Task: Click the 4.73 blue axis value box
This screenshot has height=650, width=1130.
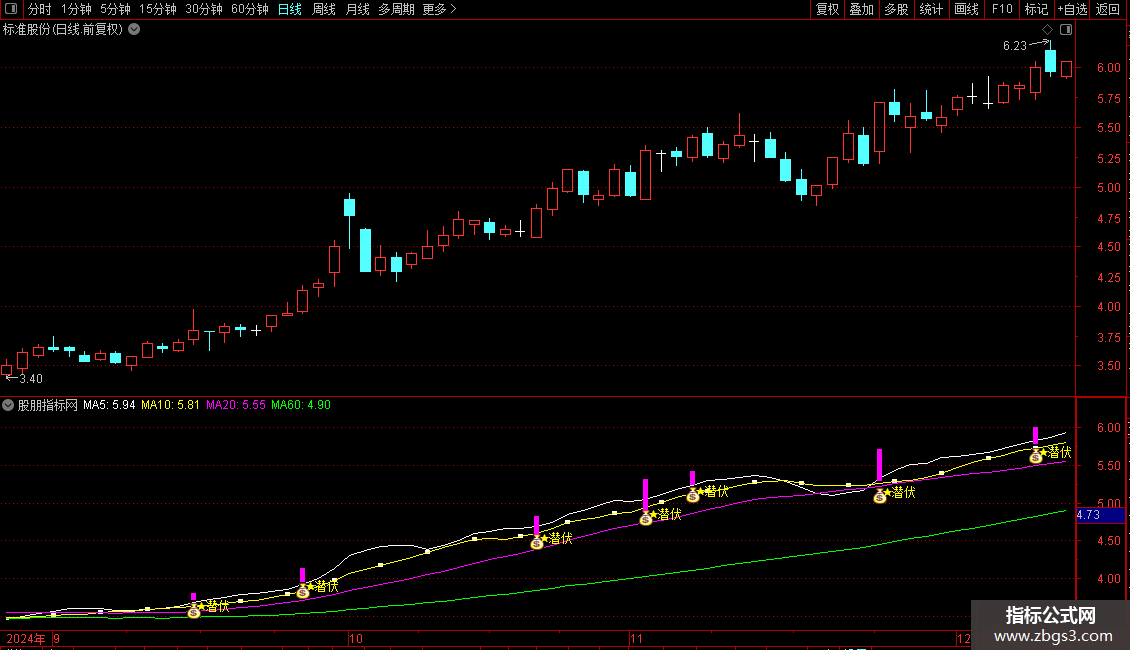Action: click(1100, 515)
